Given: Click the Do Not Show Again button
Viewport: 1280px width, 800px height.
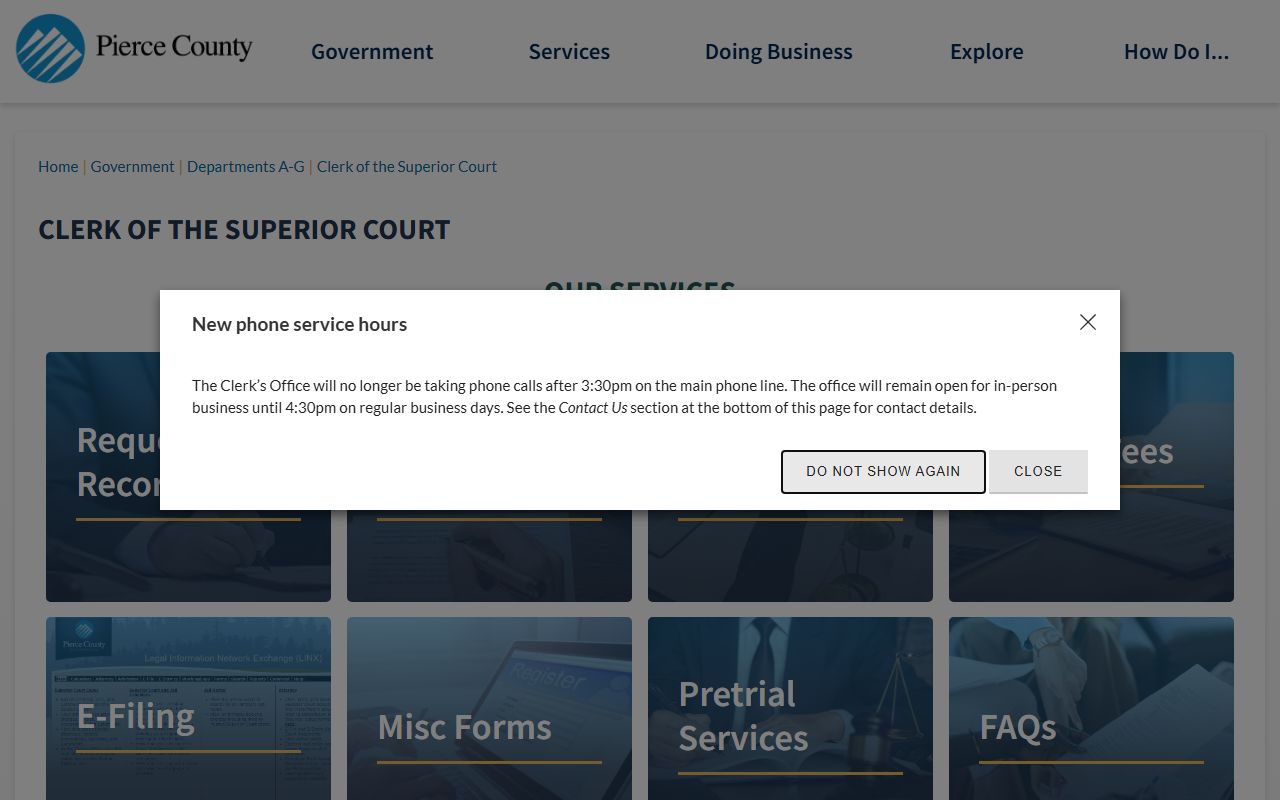Looking at the screenshot, I should pos(883,471).
